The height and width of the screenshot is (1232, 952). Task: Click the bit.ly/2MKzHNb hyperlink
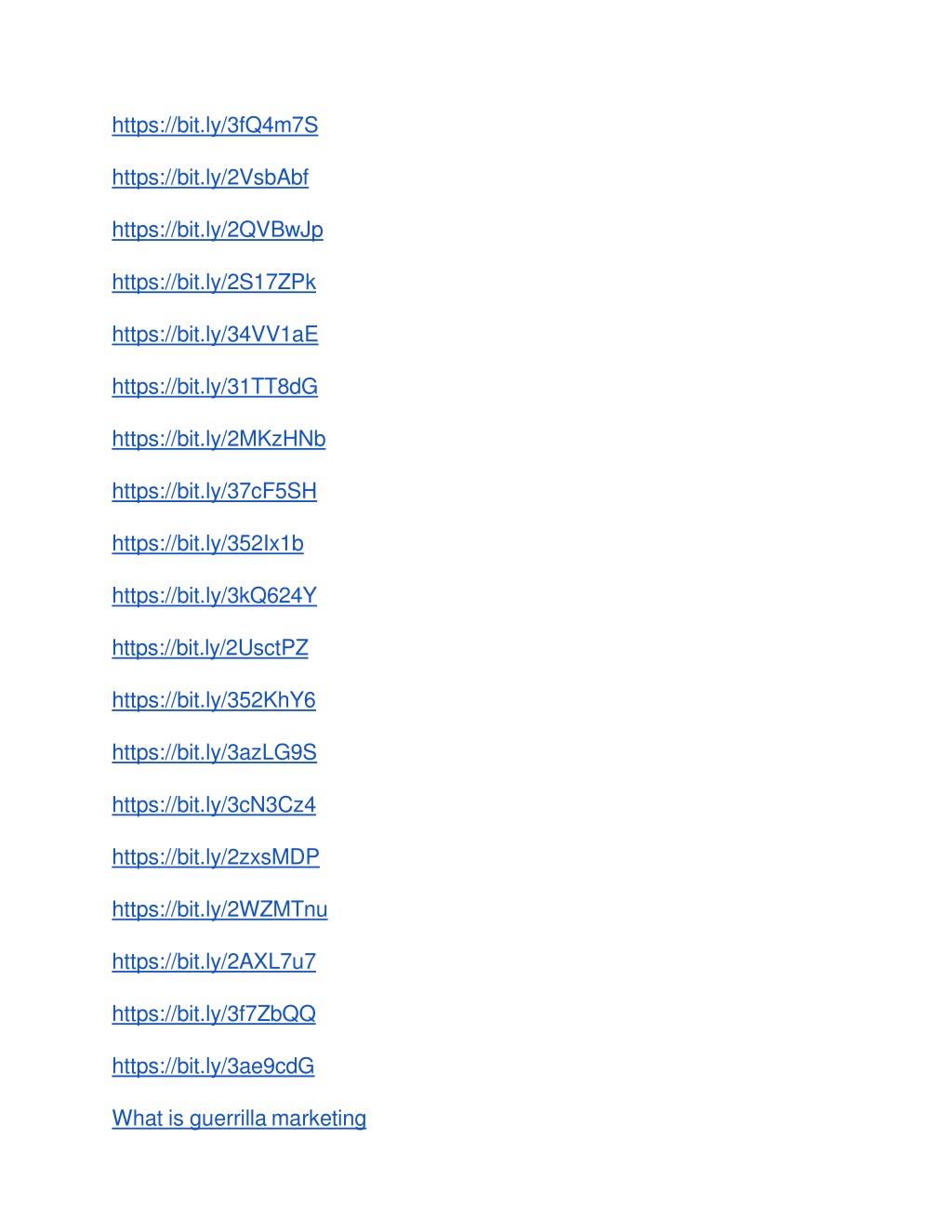coord(218,439)
